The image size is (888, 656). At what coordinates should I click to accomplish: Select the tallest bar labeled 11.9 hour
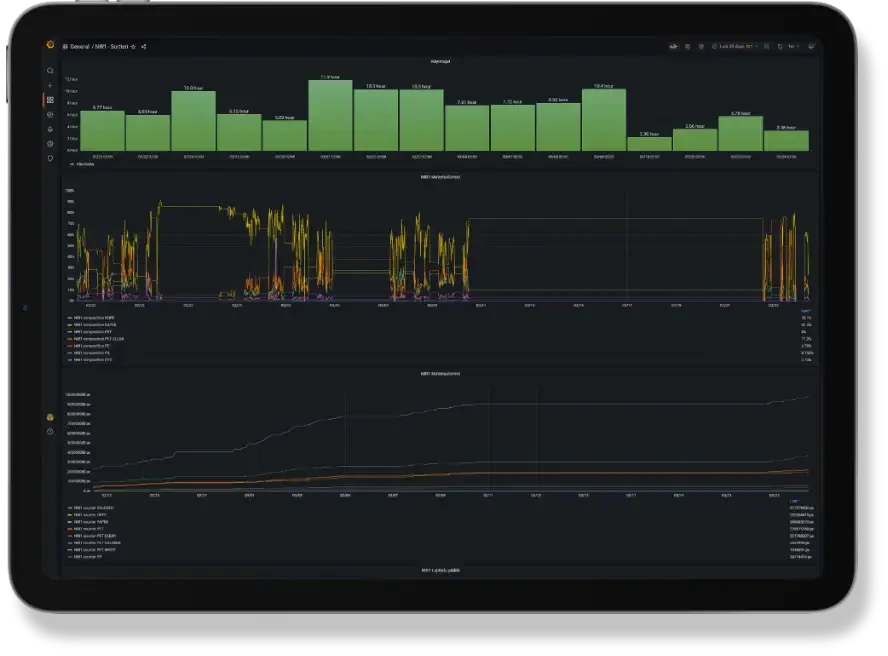tap(330, 115)
